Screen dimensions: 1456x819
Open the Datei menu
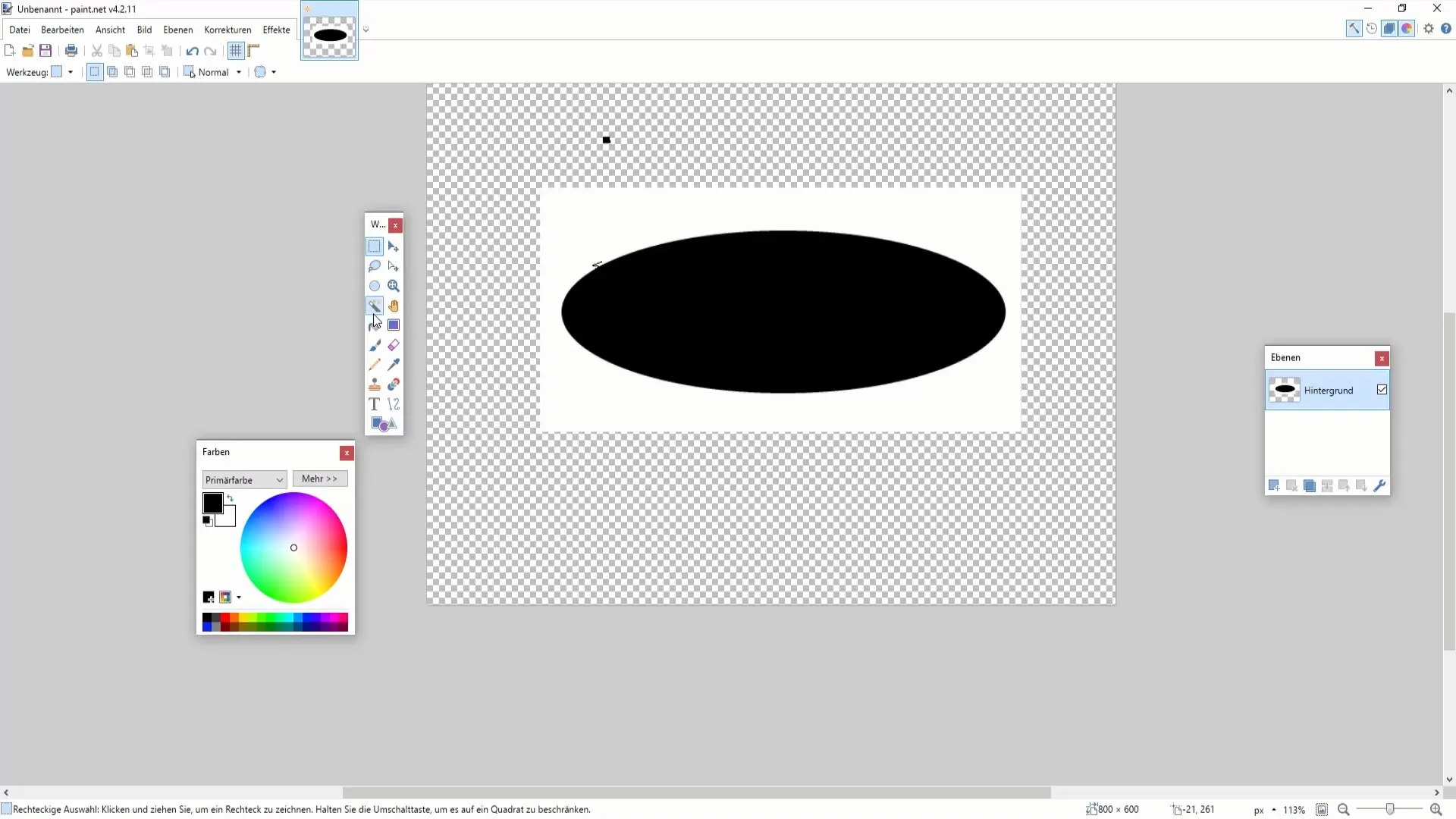point(20,30)
